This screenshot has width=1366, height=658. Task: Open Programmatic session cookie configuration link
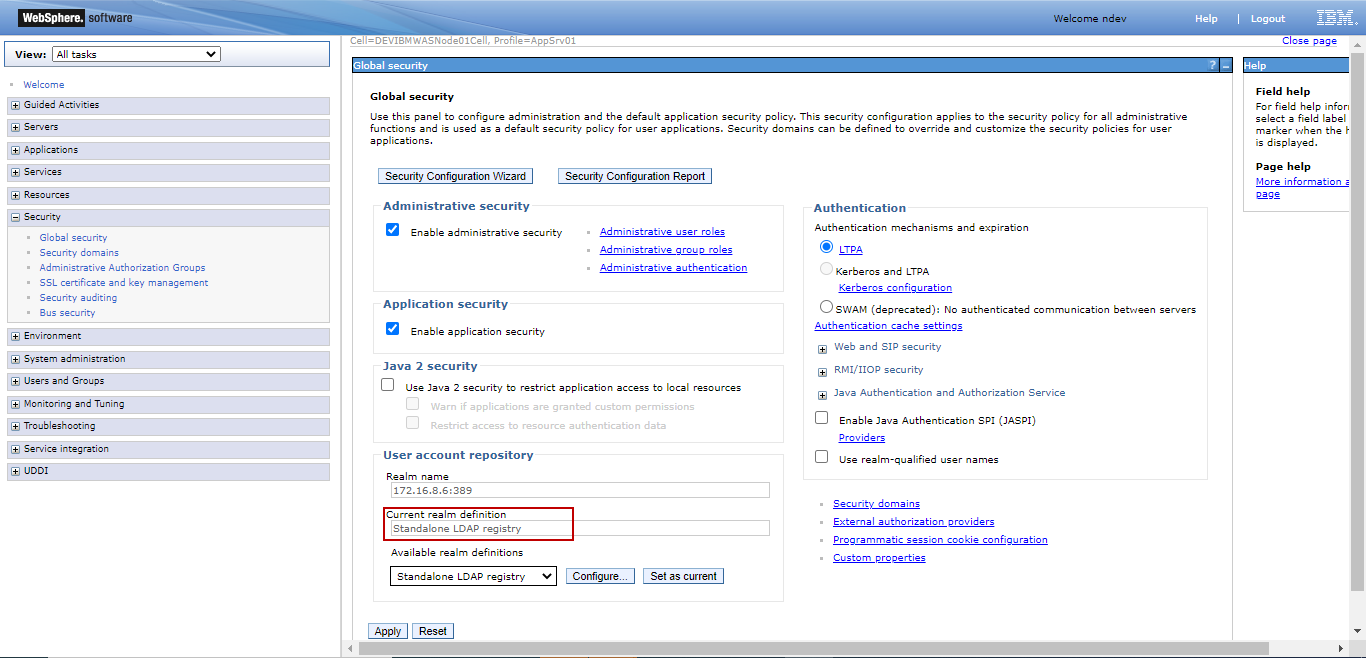tap(940, 540)
